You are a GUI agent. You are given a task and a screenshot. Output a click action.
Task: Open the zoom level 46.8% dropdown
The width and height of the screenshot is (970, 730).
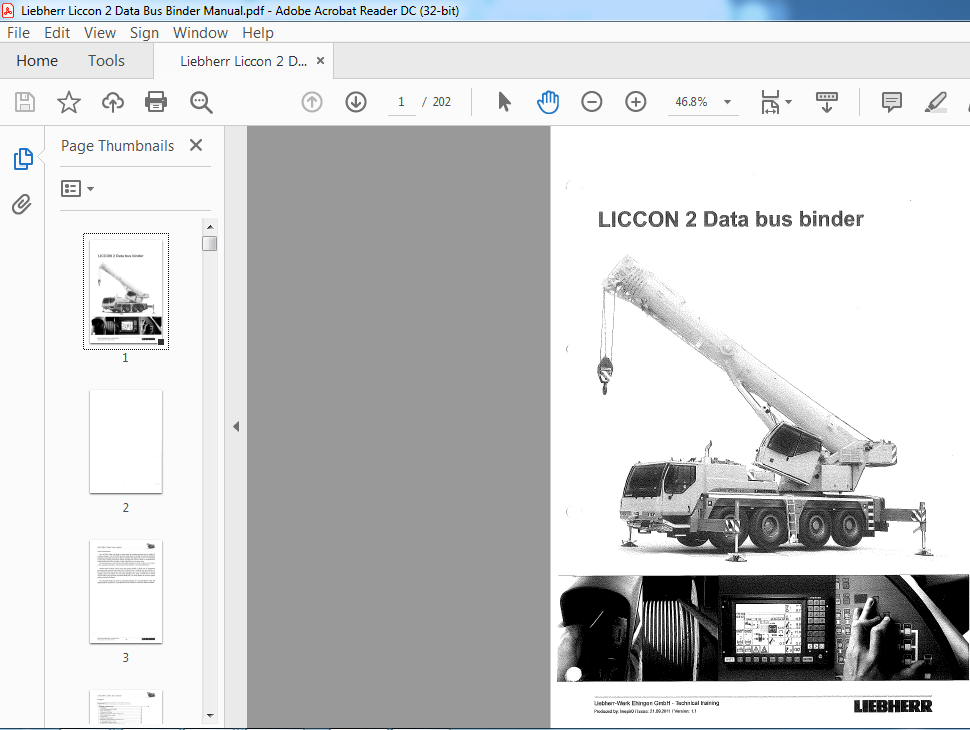728,102
